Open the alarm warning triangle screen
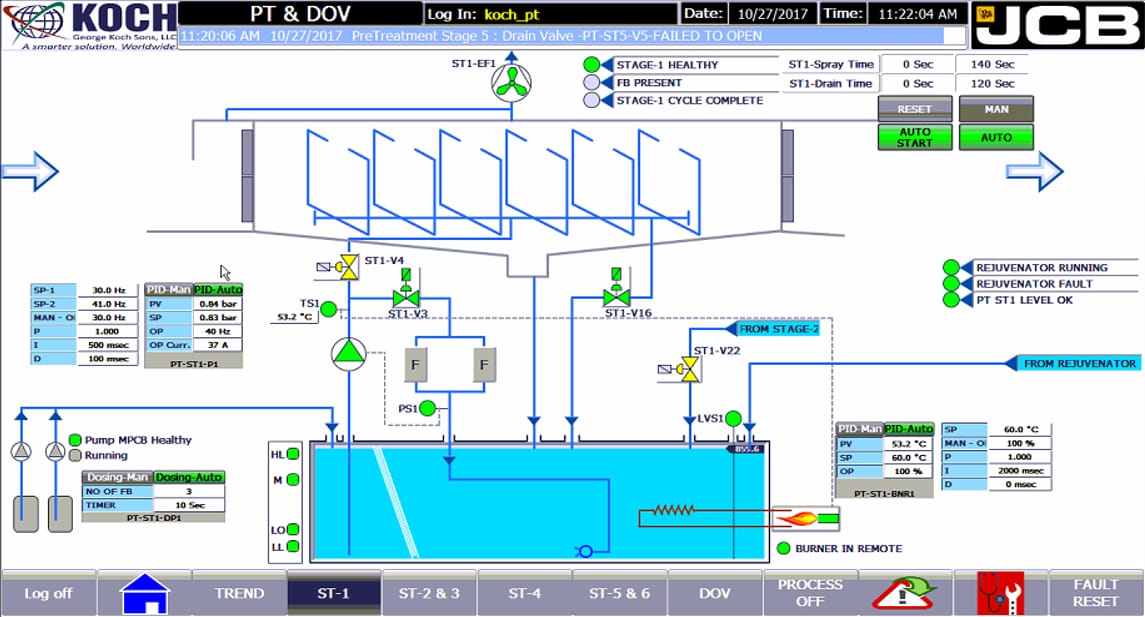This screenshot has height=617, width=1145. [905, 594]
